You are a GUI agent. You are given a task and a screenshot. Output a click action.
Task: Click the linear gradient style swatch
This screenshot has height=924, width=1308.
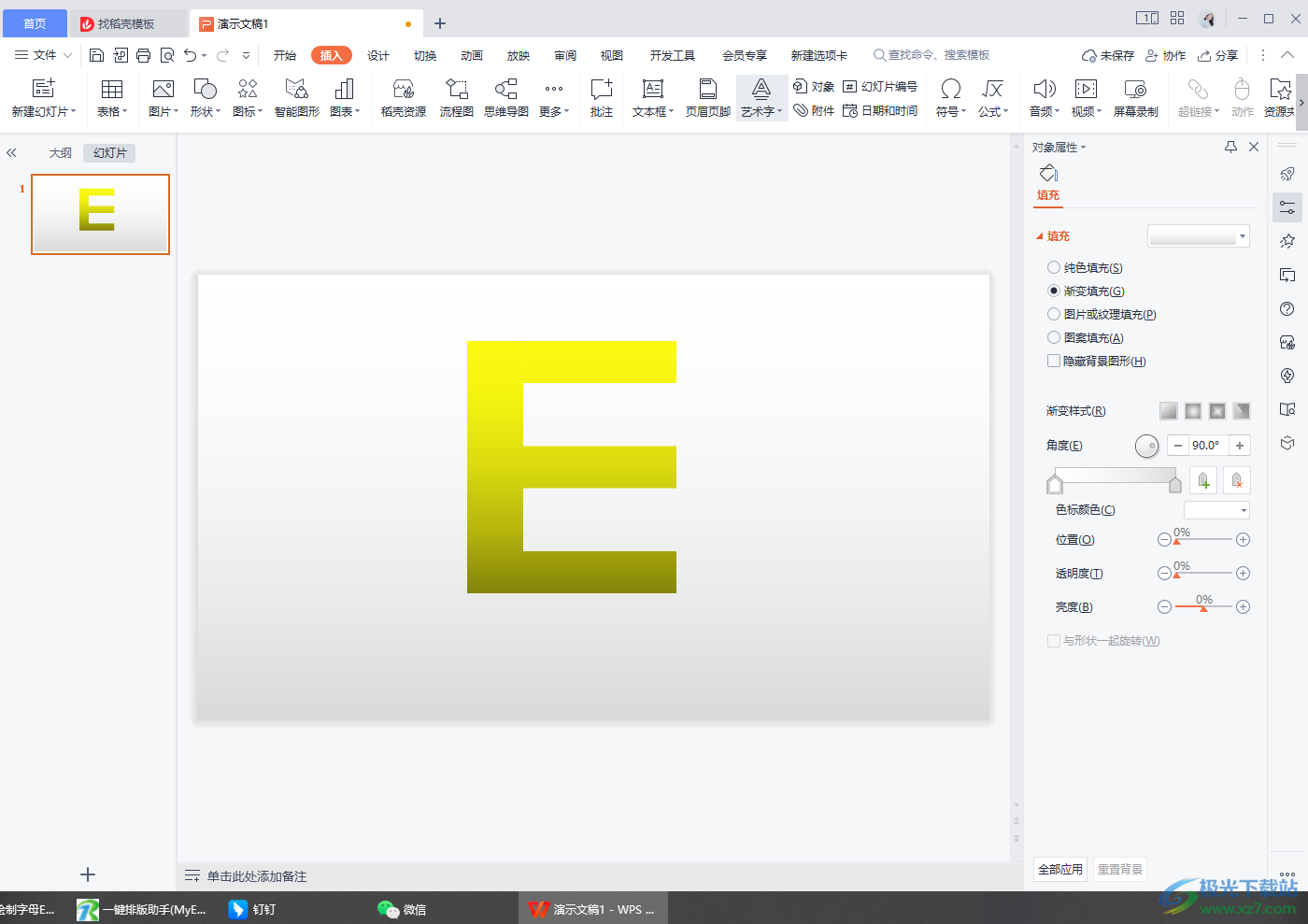click(1169, 411)
